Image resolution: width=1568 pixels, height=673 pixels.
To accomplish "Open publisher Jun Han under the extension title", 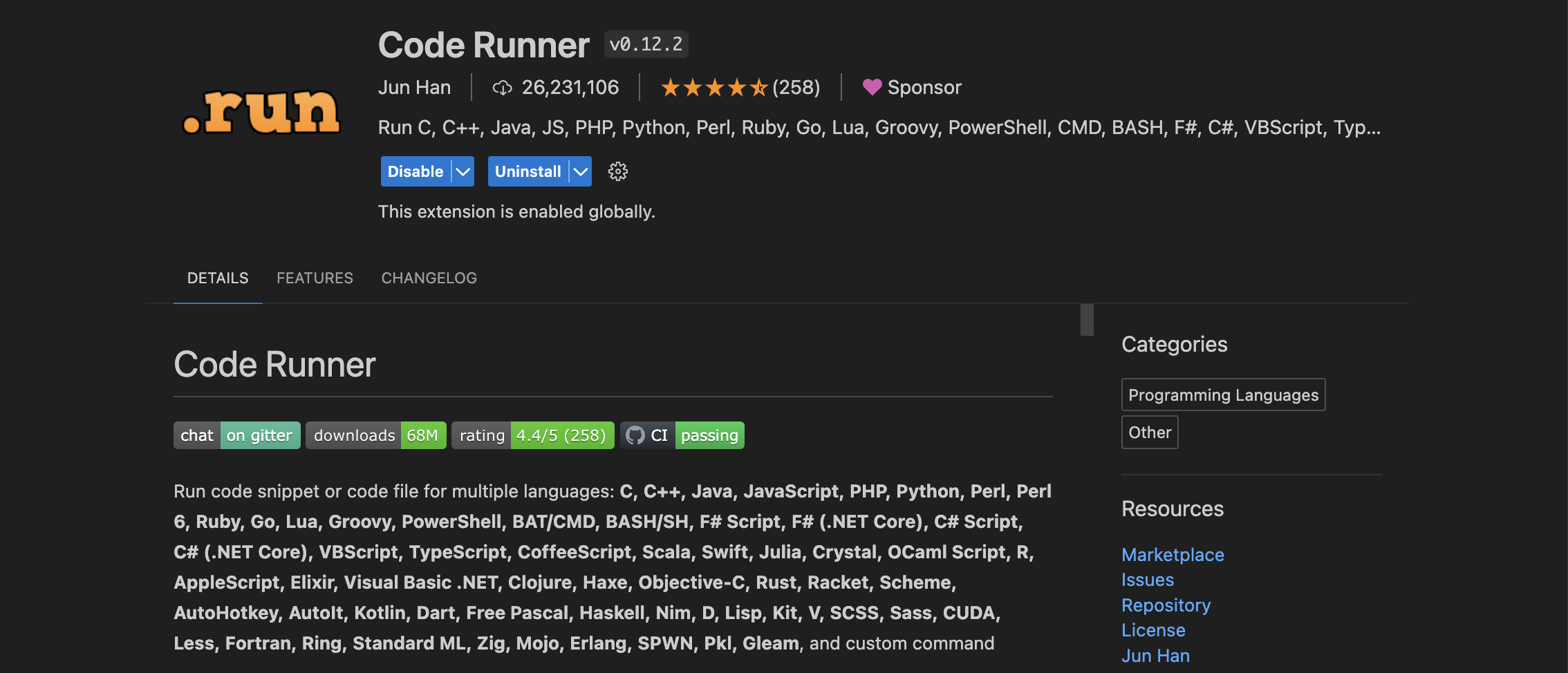I will (x=414, y=88).
